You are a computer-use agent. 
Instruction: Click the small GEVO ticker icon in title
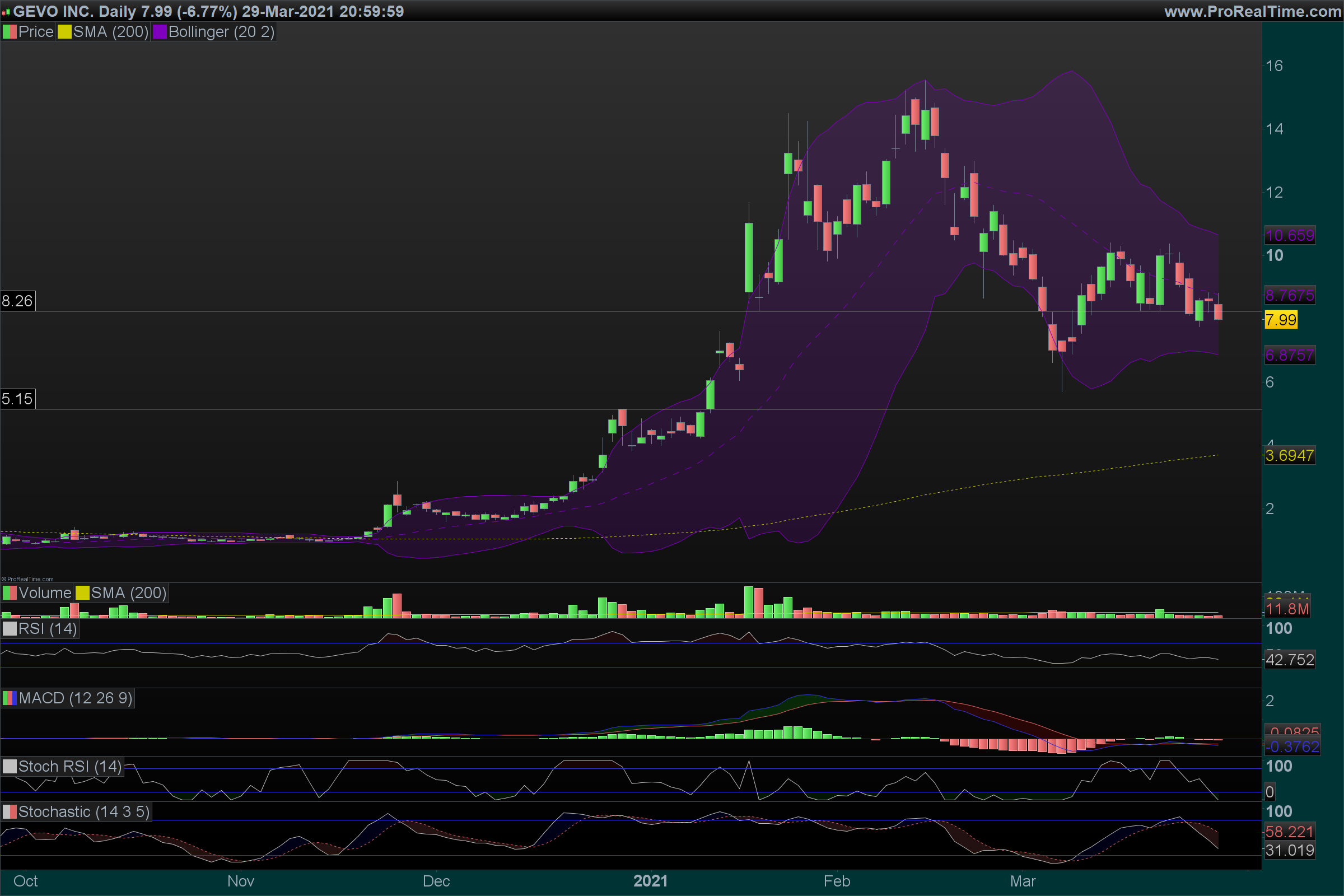pyautogui.click(x=6, y=12)
